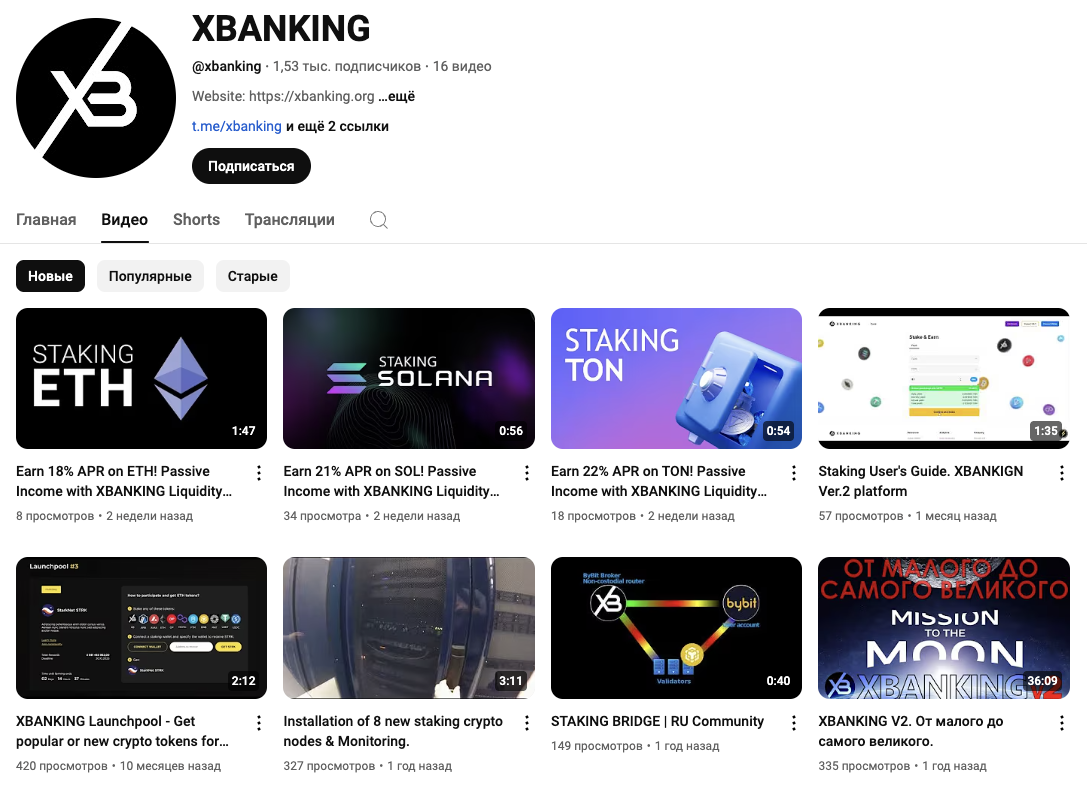The image size is (1087, 787).
Task: Open the STAKING TON video thumbnail
Action: pyautogui.click(x=676, y=379)
